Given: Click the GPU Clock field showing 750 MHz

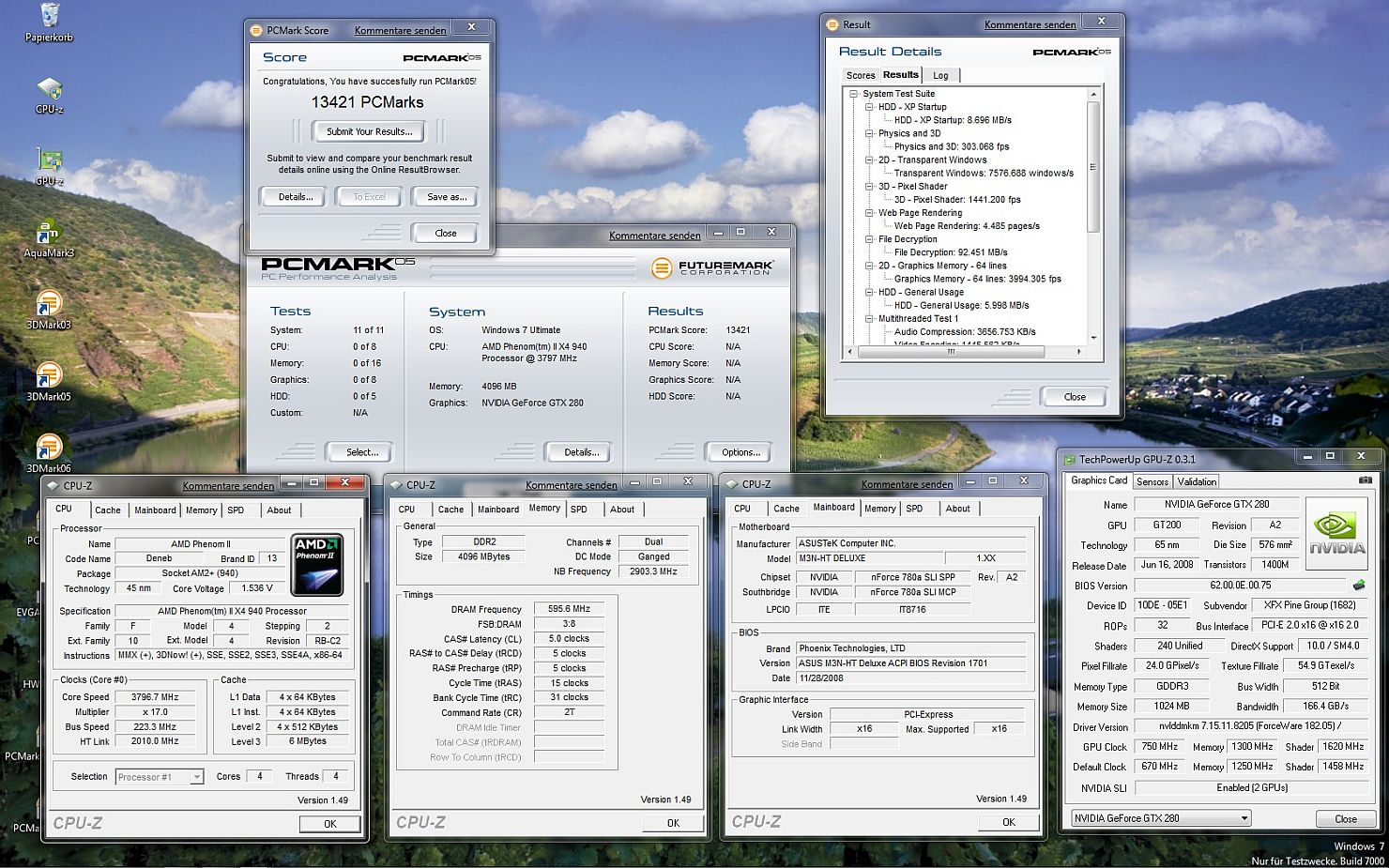Looking at the screenshot, I should tap(1159, 747).
